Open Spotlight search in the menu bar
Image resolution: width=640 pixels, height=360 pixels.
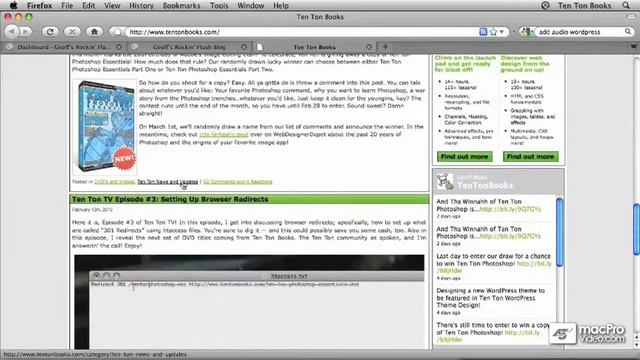(x=626, y=5)
